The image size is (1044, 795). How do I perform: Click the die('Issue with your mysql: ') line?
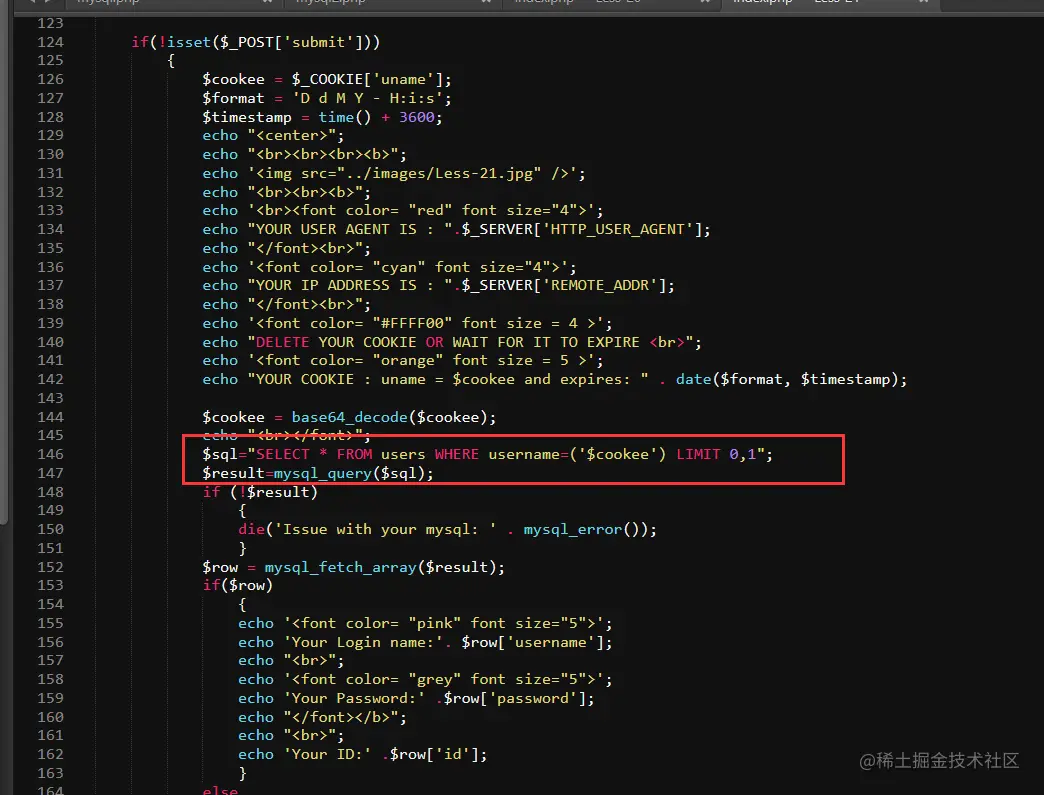447,529
